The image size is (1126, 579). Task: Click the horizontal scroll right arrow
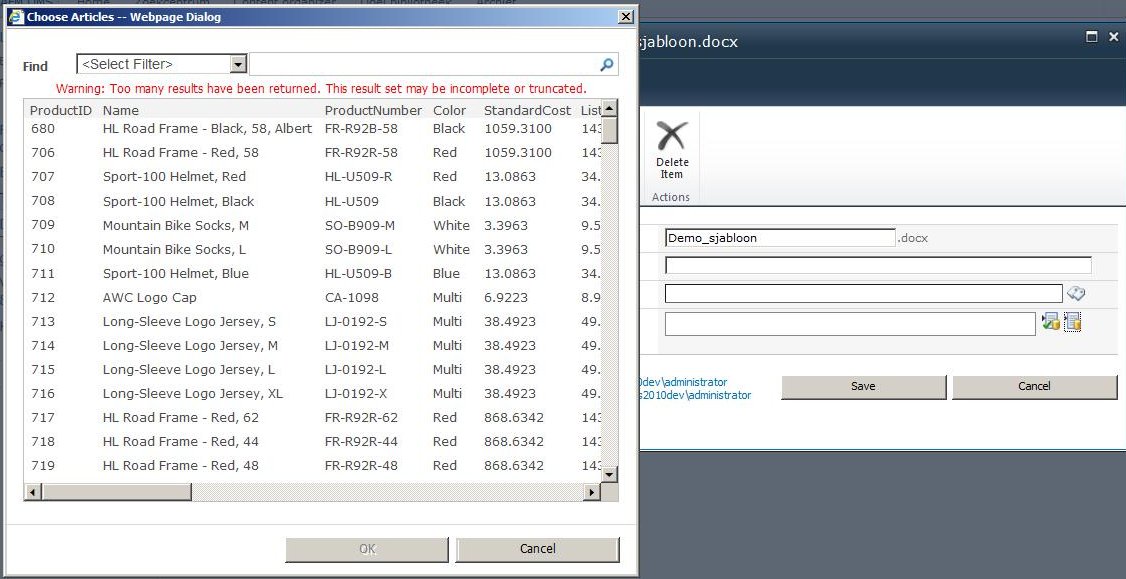592,492
